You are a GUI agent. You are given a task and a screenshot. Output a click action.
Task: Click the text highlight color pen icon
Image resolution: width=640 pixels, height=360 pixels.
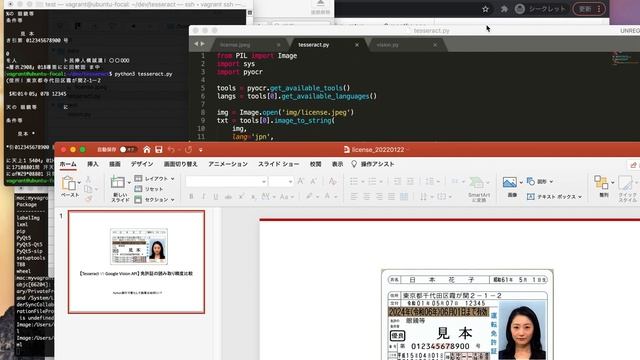click(x=309, y=196)
